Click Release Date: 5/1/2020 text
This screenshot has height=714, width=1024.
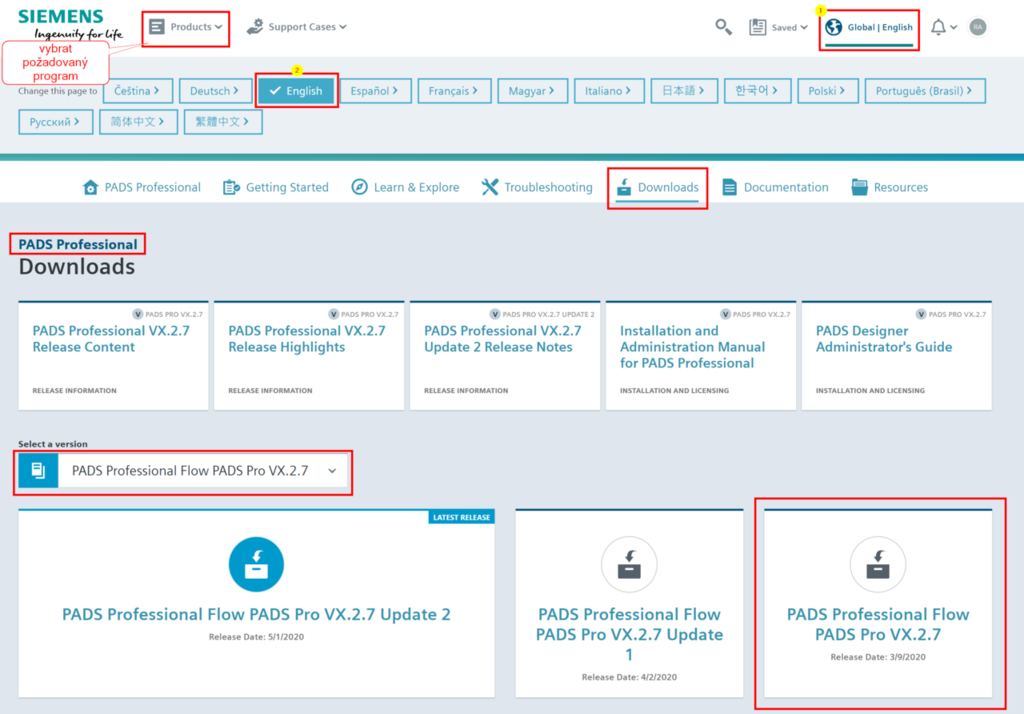click(x=256, y=637)
